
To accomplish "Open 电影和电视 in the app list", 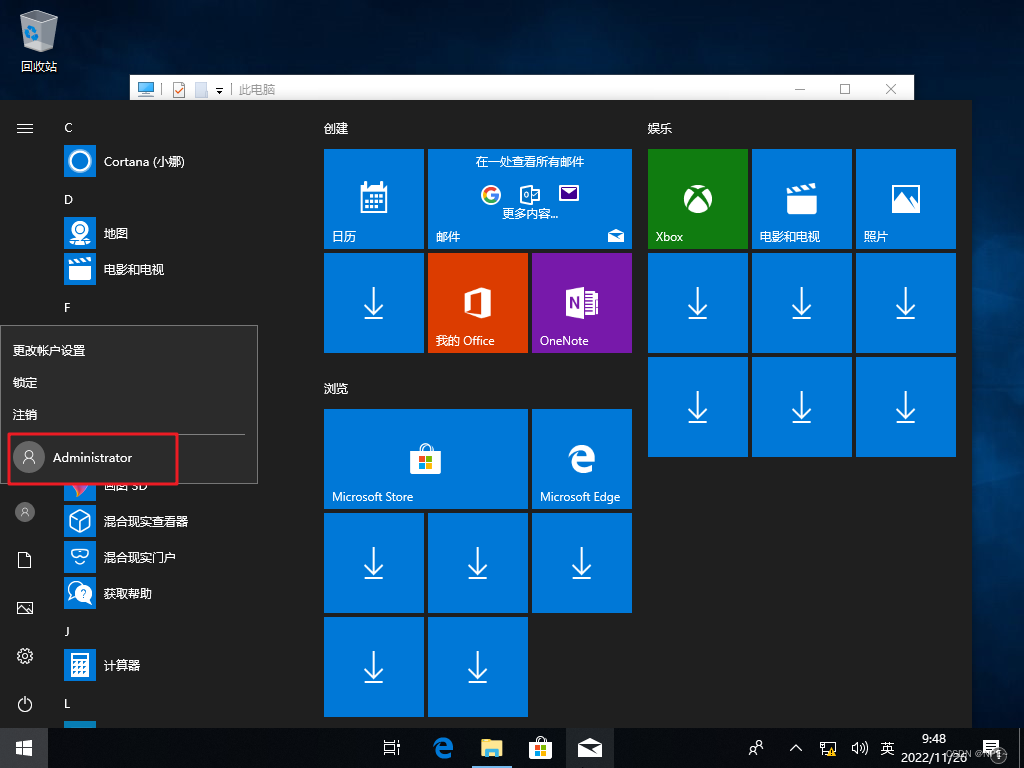I will pos(114,269).
